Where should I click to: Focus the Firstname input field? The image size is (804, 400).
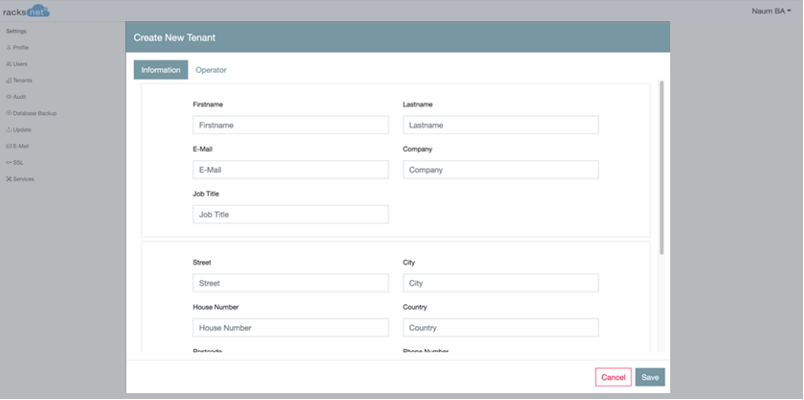click(x=291, y=125)
